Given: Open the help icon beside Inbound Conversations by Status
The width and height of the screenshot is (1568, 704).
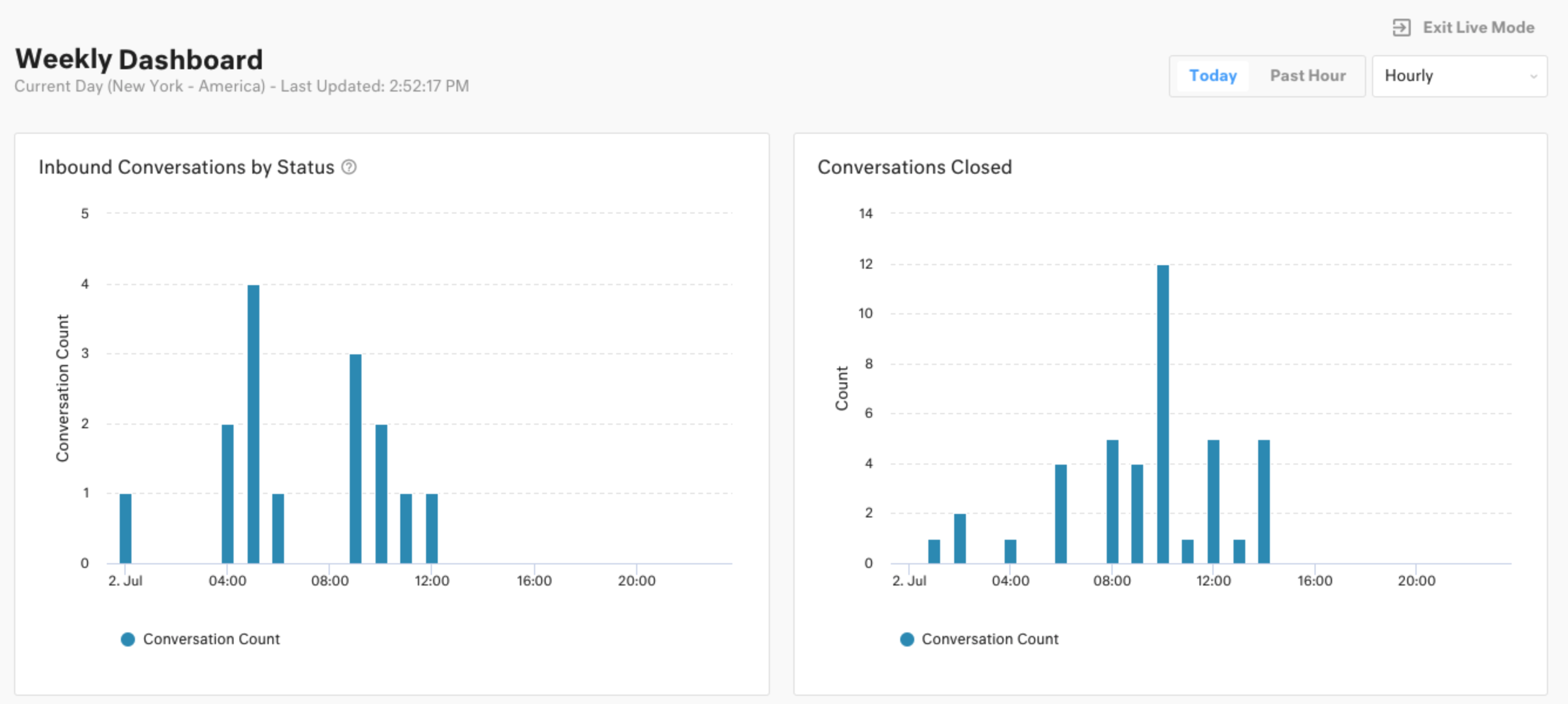Looking at the screenshot, I should [349, 167].
